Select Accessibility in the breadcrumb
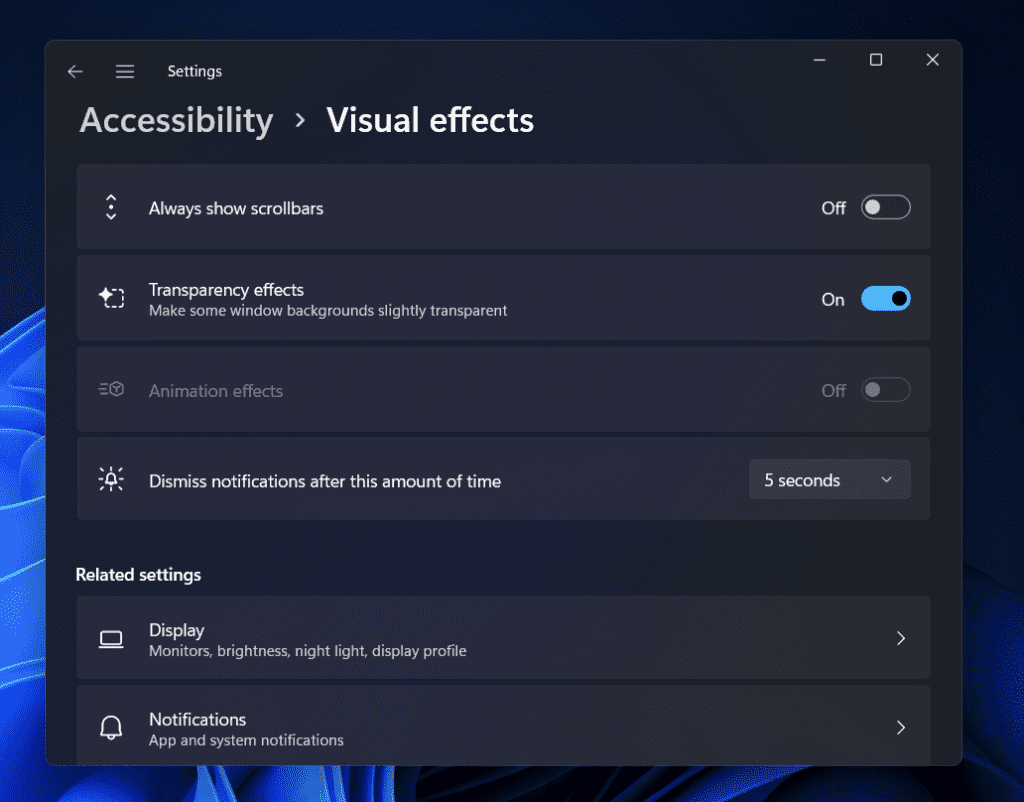The width and height of the screenshot is (1024, 802). click(x=176, y=120)
